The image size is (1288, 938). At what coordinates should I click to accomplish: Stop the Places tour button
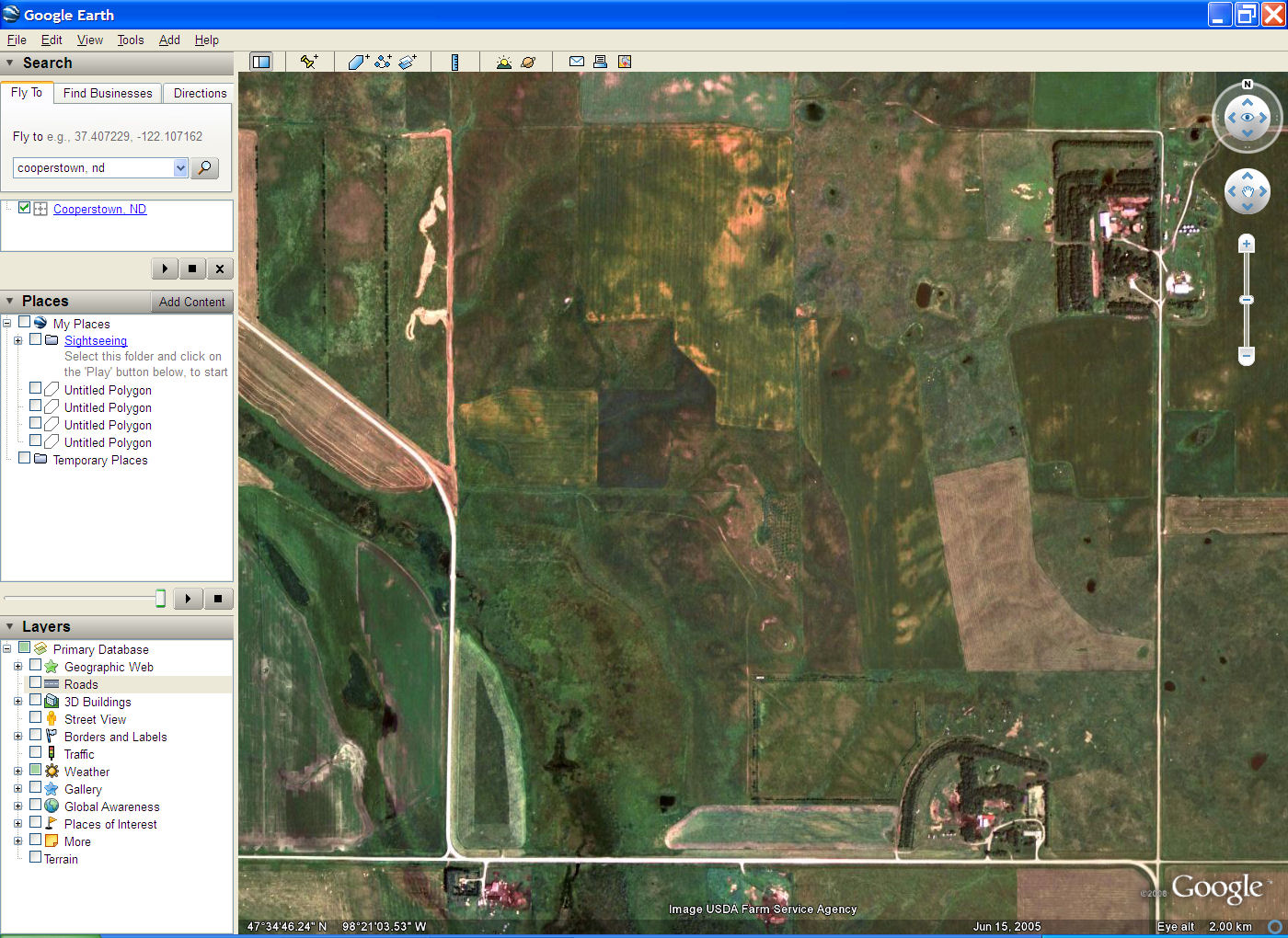218,599
